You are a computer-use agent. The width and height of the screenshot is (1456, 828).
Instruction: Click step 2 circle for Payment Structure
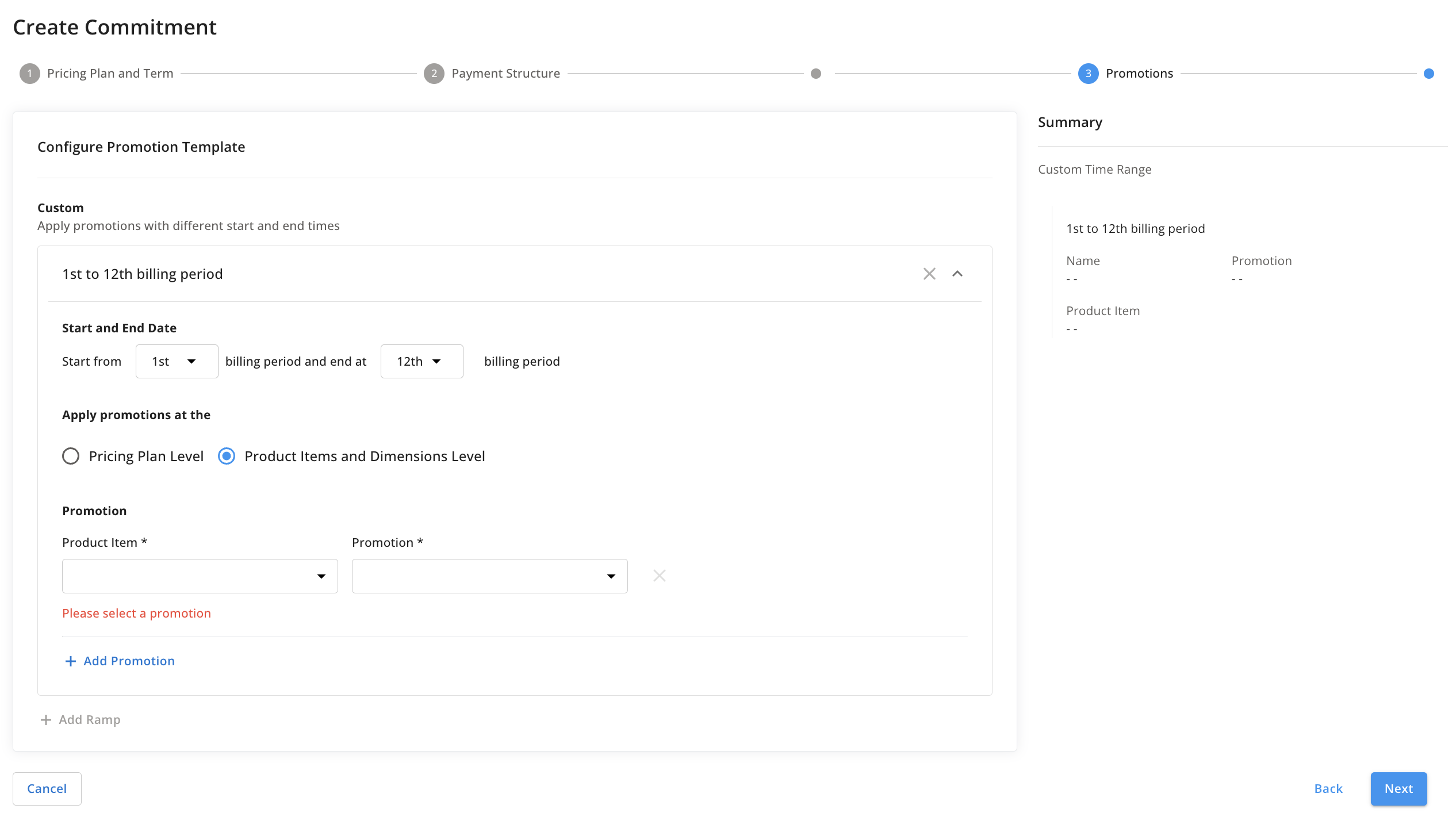point(434,74)
